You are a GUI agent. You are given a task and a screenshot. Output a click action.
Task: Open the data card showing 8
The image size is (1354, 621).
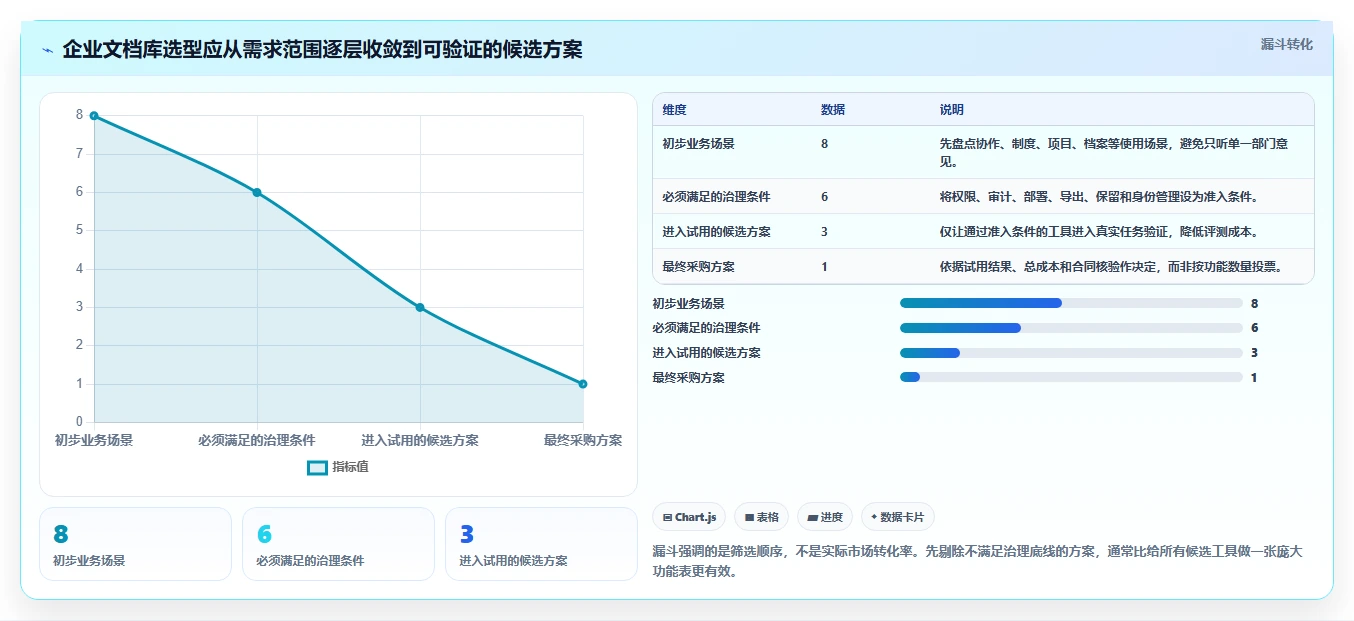pyautogui.click(x=135, y=544)
